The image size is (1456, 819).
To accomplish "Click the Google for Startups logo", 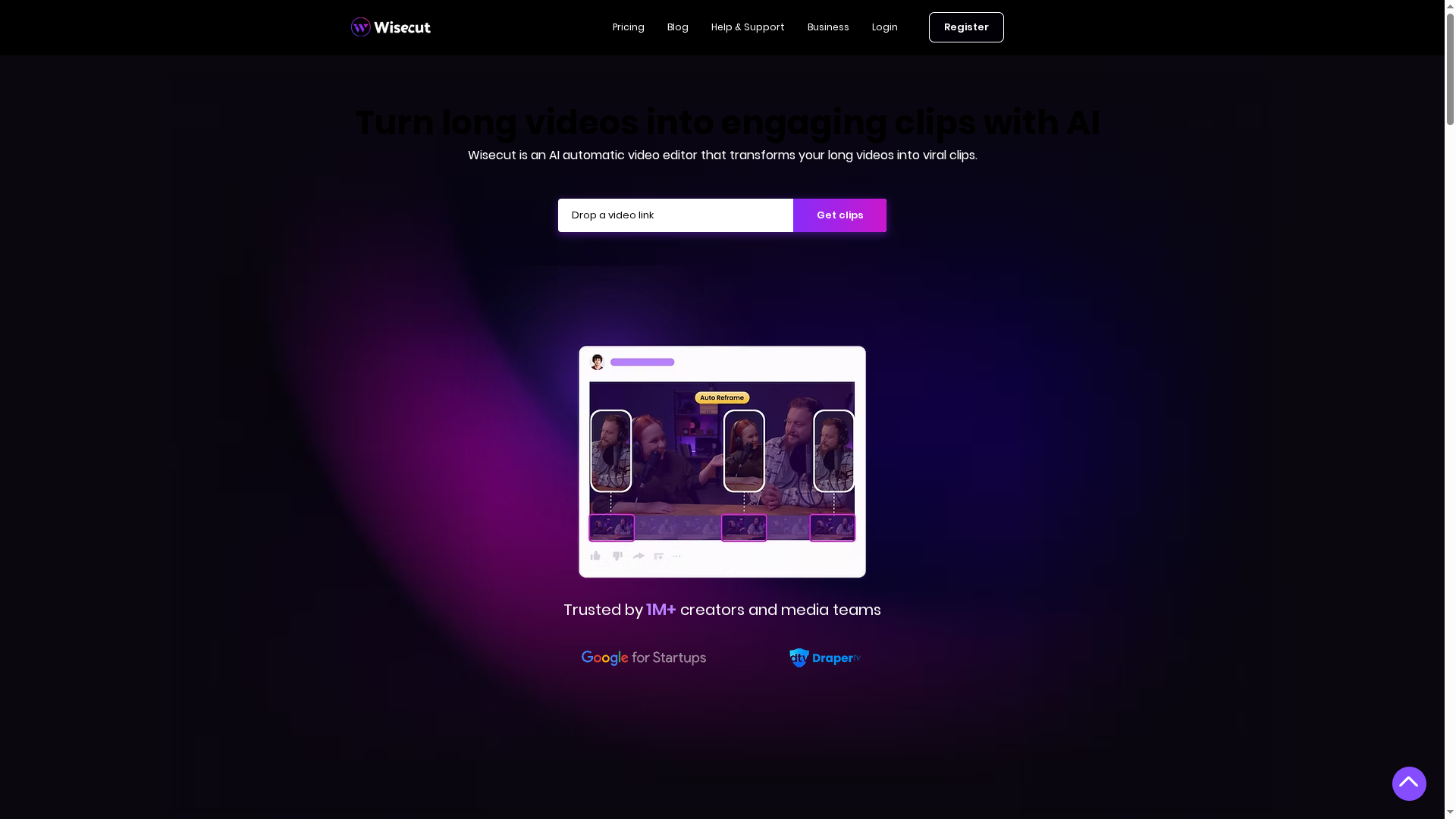I will tap(644, 658).
